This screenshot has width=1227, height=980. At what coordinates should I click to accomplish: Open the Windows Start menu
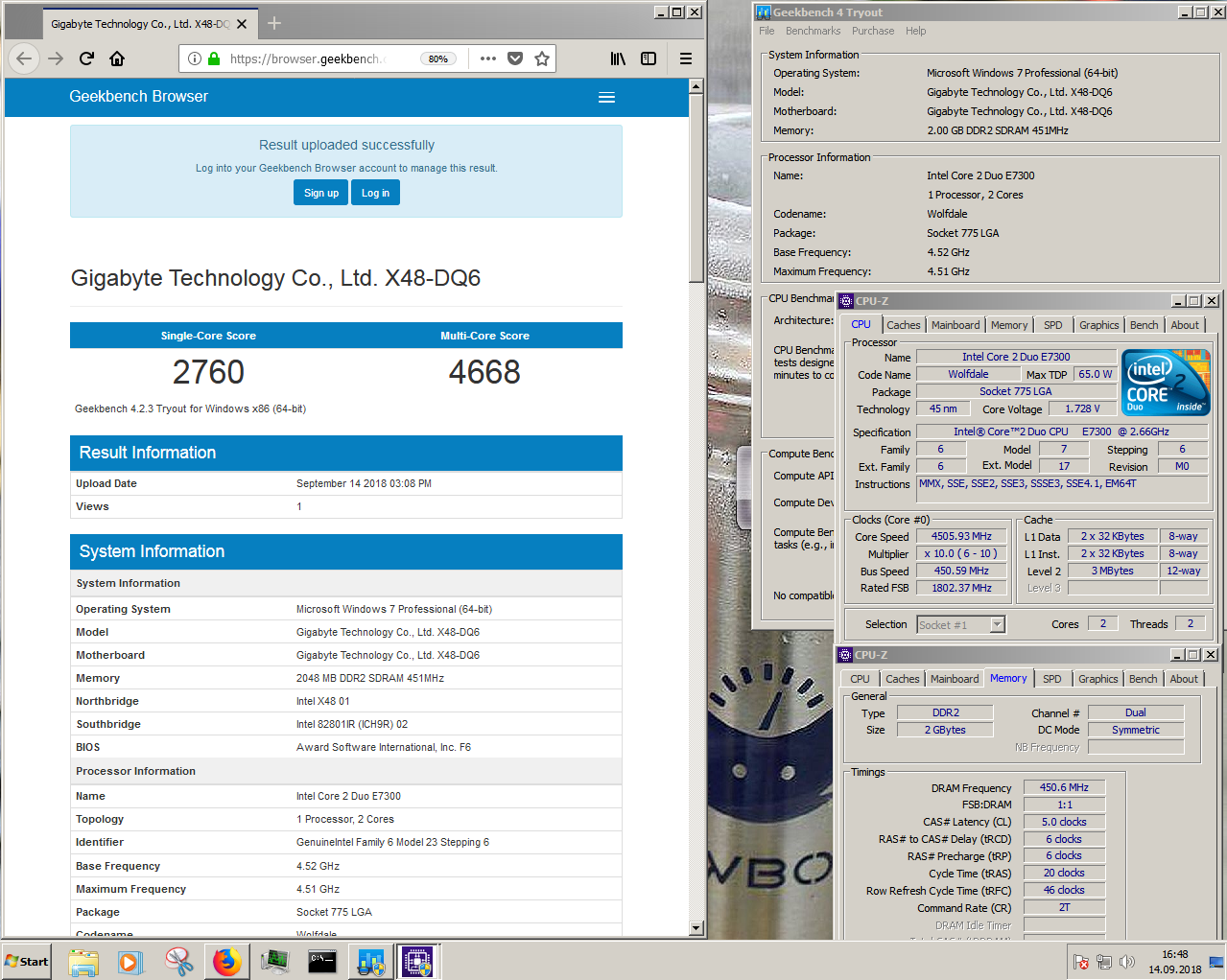point(27,961)
